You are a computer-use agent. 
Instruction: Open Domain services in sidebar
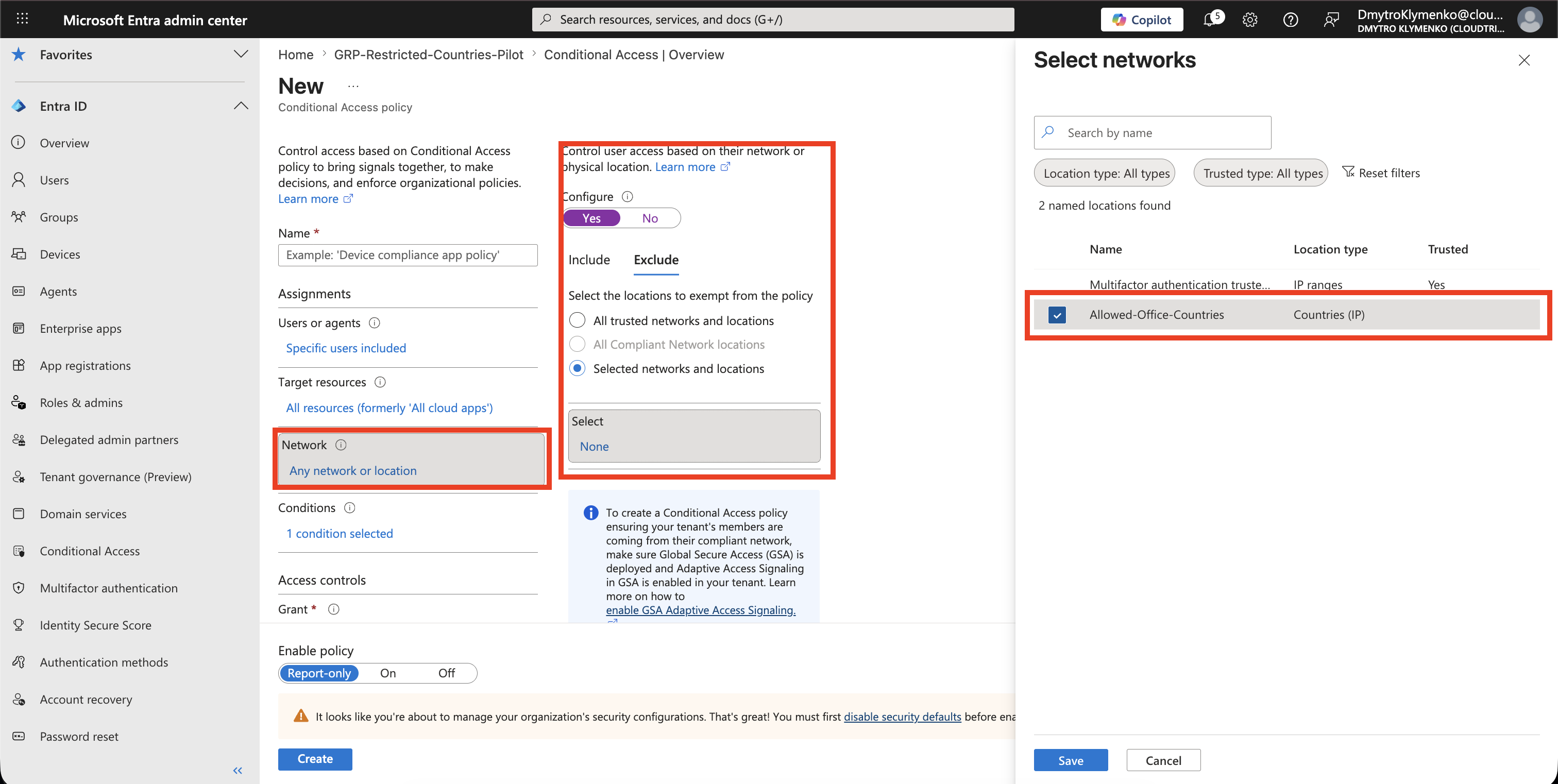(x=83, y=514)
